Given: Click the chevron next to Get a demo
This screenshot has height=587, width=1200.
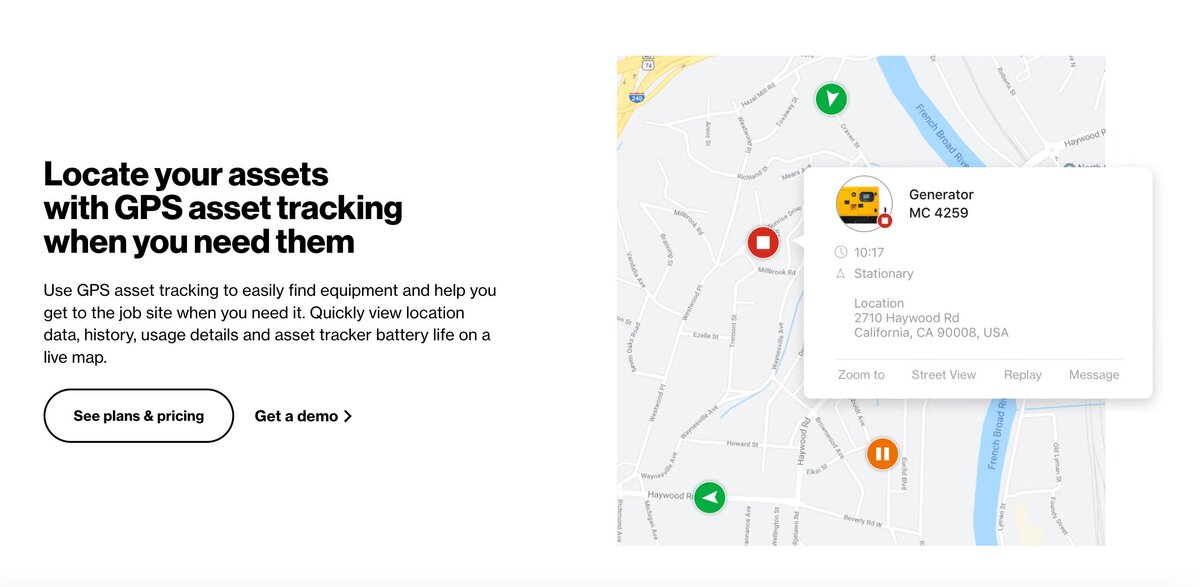Looking at the screenshot, I should coord(348,416).
